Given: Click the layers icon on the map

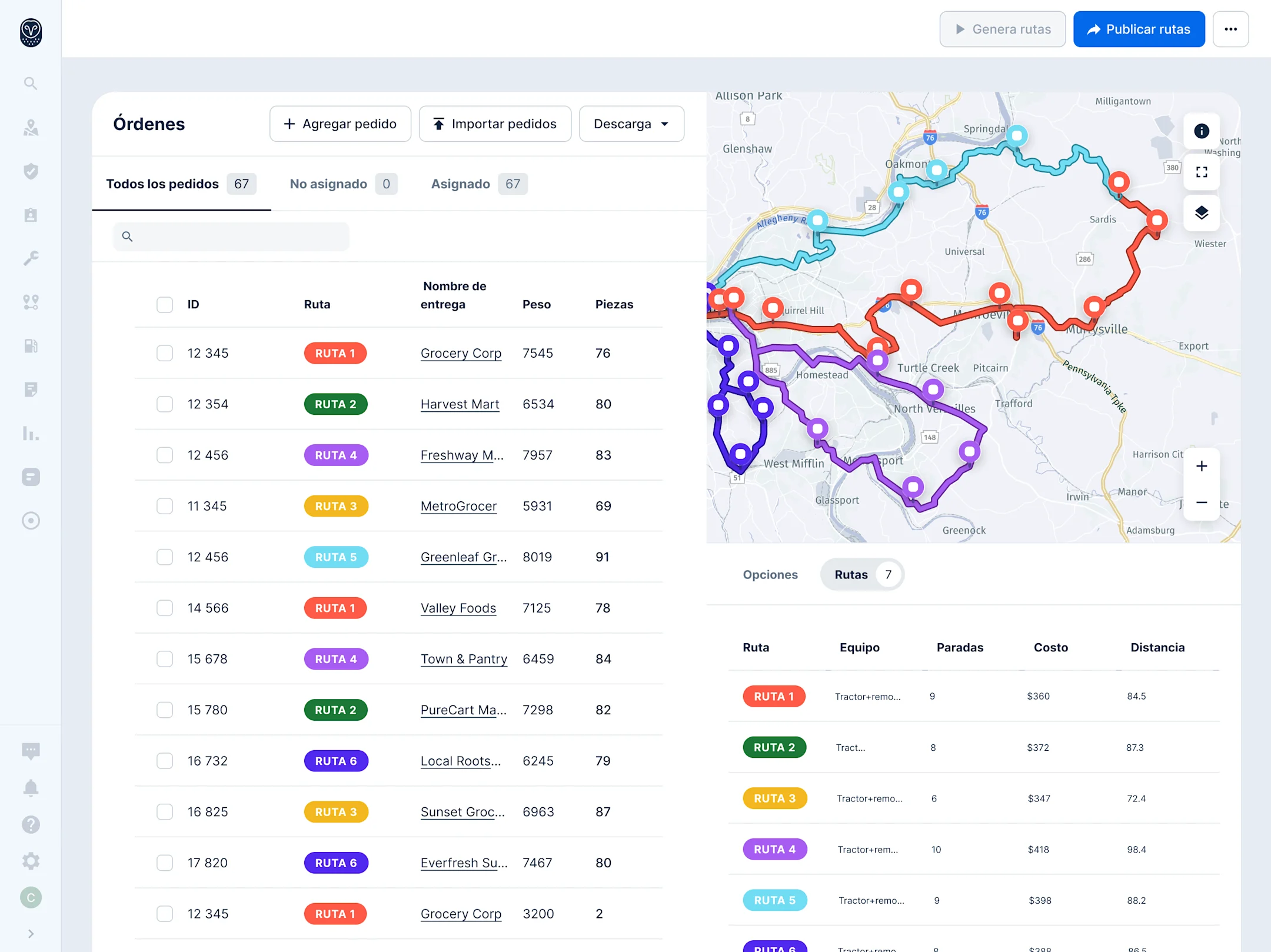Looking at the screenshot, I should (x=1202, y=213).
